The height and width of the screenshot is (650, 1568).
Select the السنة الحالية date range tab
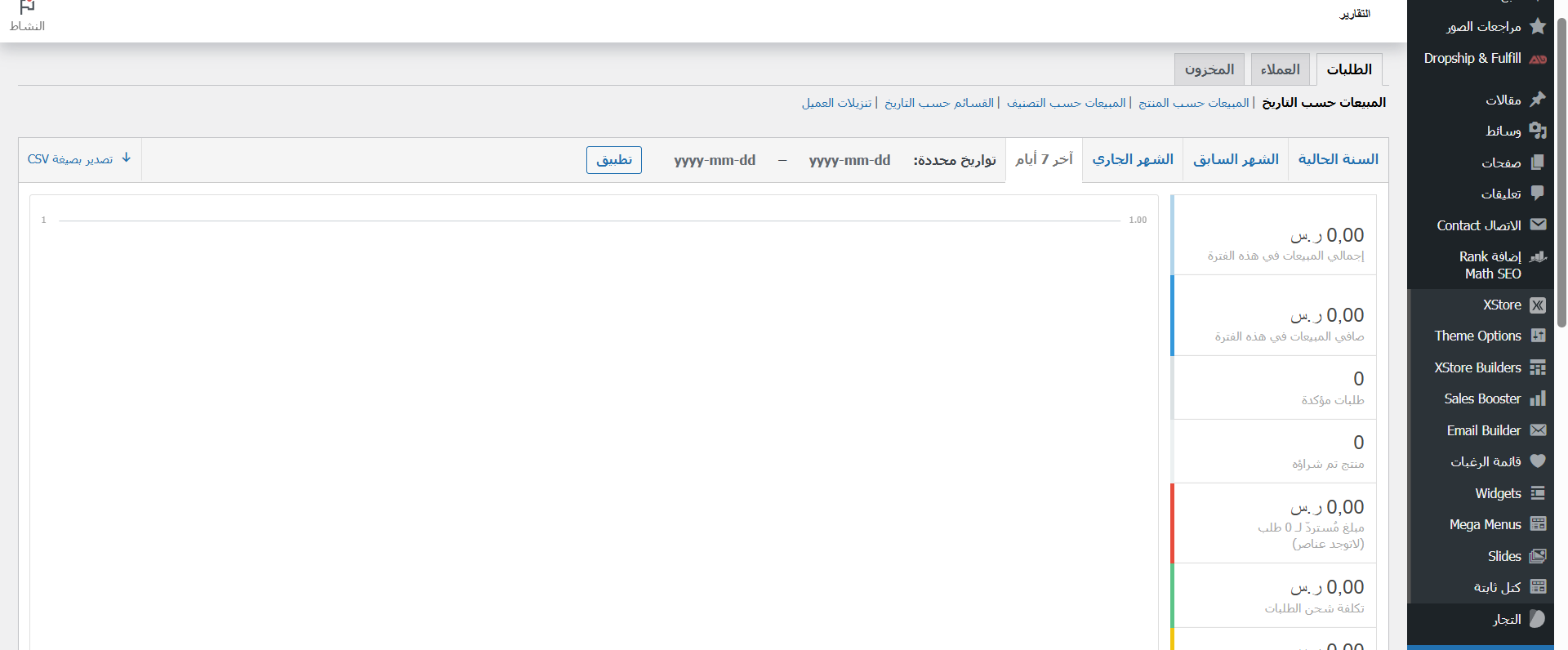(x=1339, y=160)
